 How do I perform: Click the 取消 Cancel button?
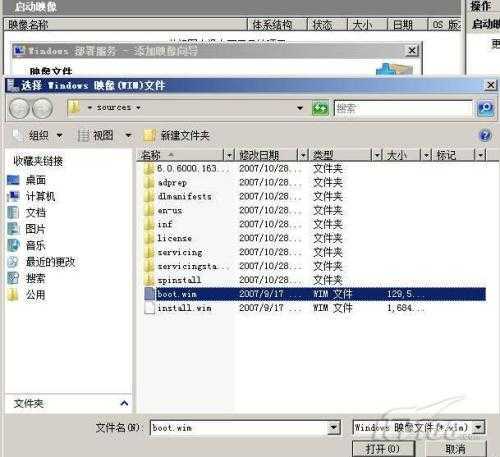[x=455, y=449]
